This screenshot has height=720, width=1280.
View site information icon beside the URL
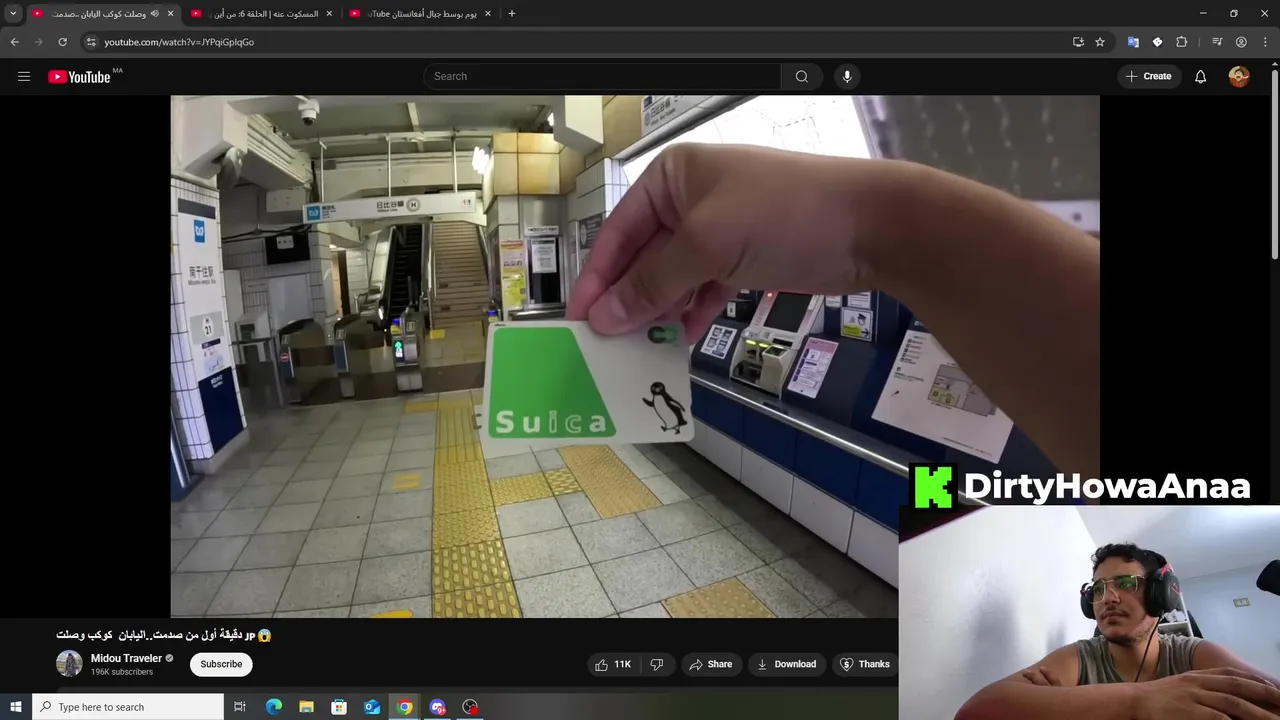91,42
